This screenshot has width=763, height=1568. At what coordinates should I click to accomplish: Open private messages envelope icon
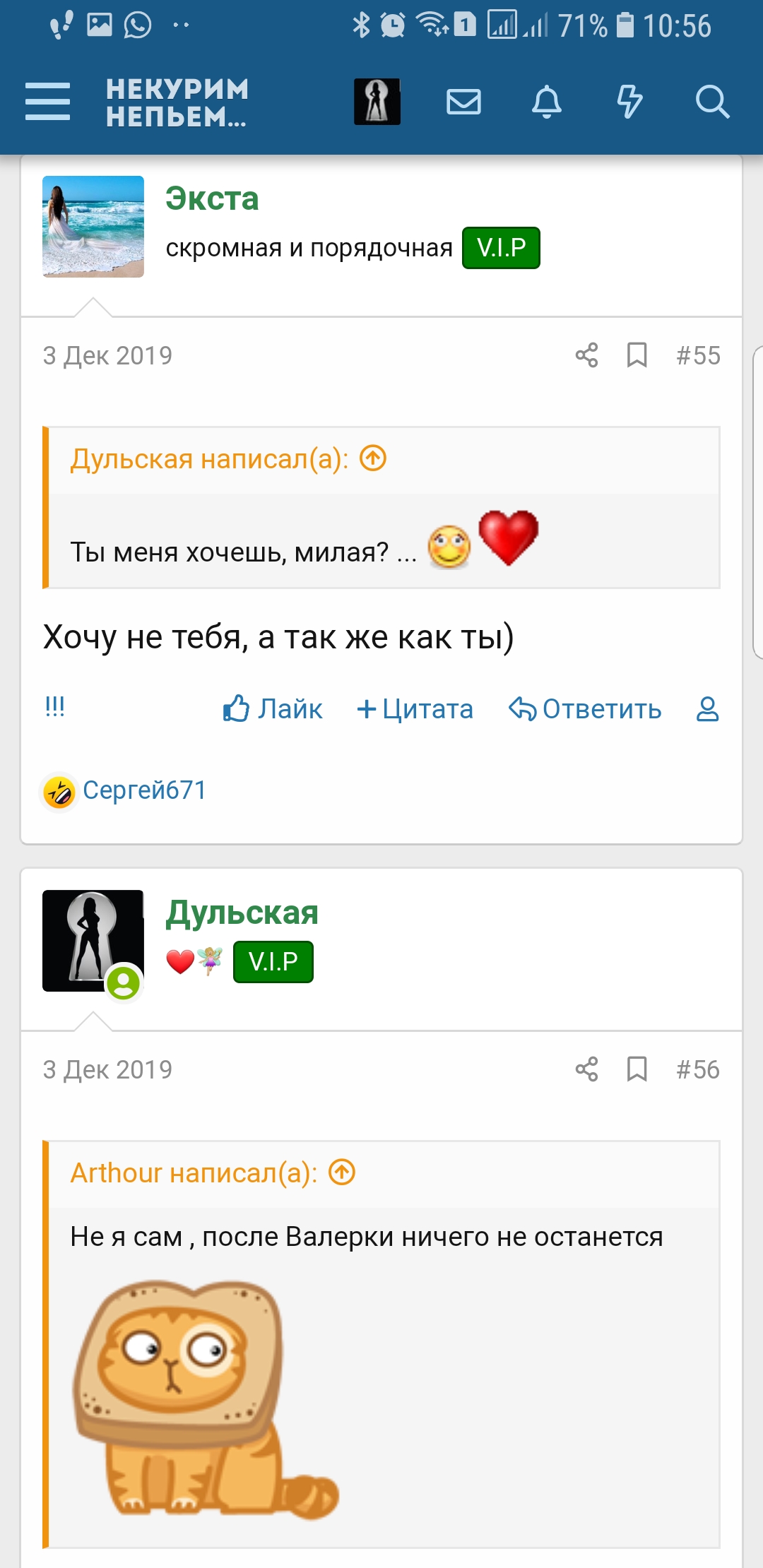click(x=463, y=102)
